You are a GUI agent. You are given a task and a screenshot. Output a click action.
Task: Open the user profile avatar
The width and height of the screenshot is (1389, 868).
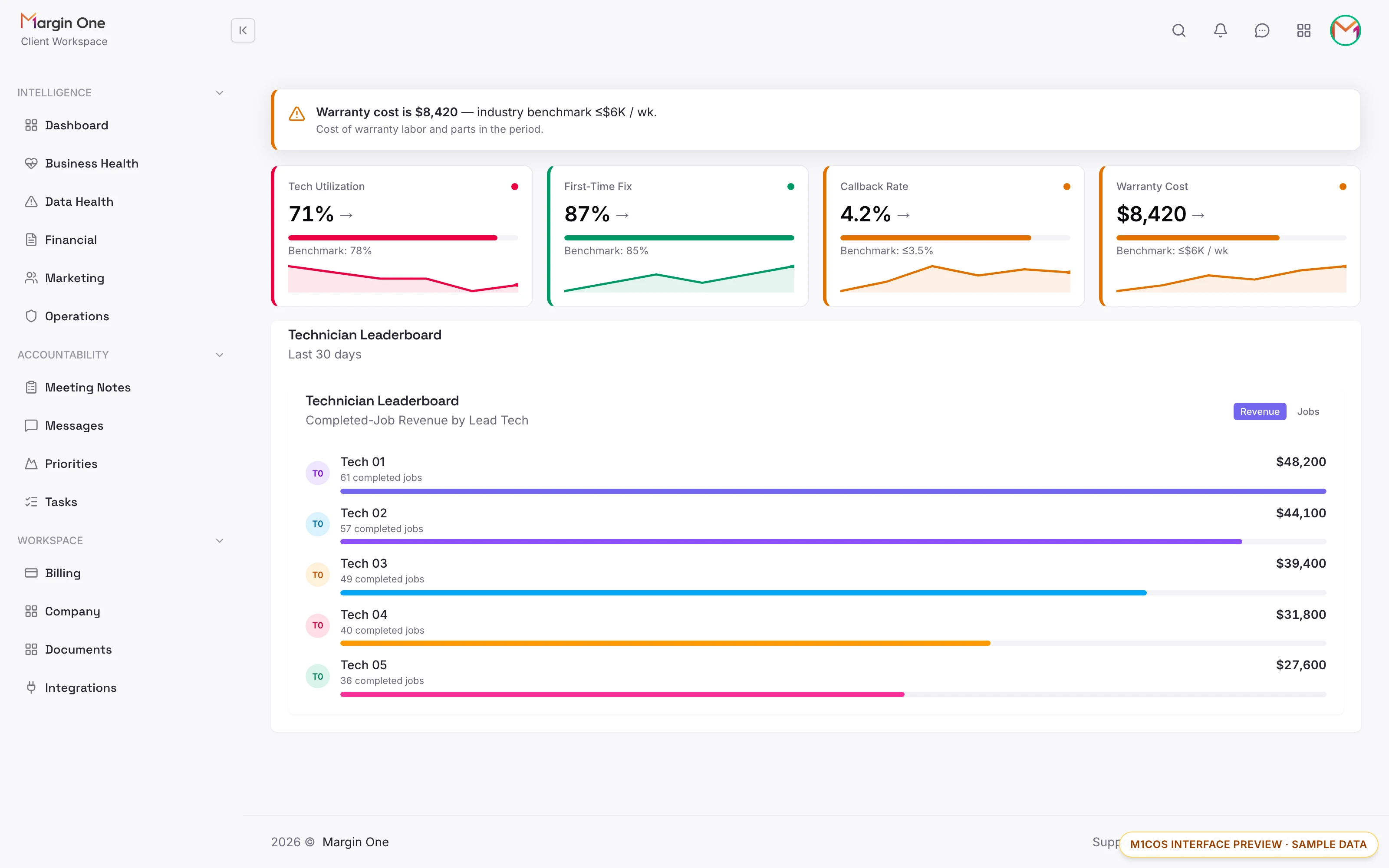(x=1346, y=30)
